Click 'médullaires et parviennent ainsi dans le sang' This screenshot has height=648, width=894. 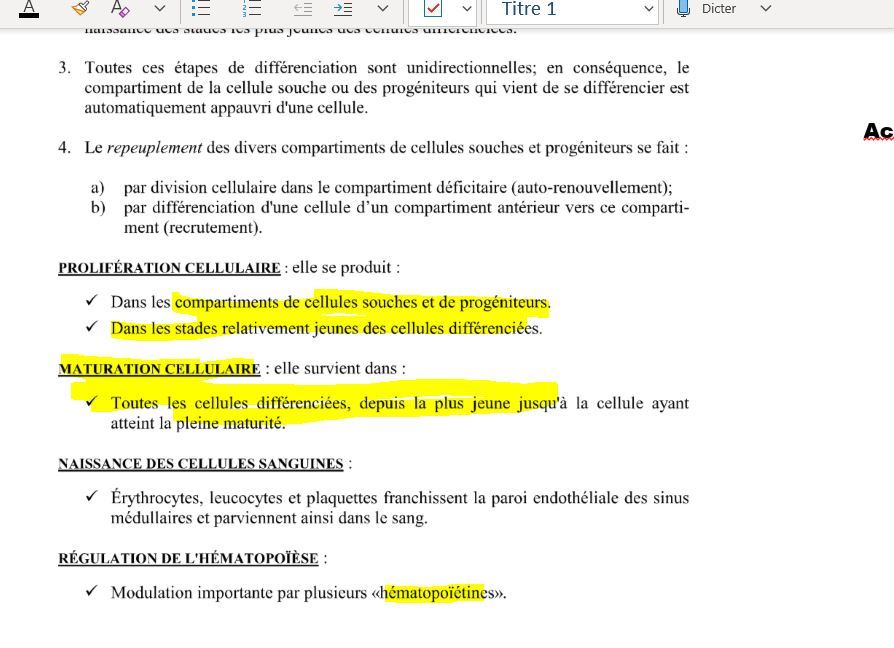(x=269, y=518)
